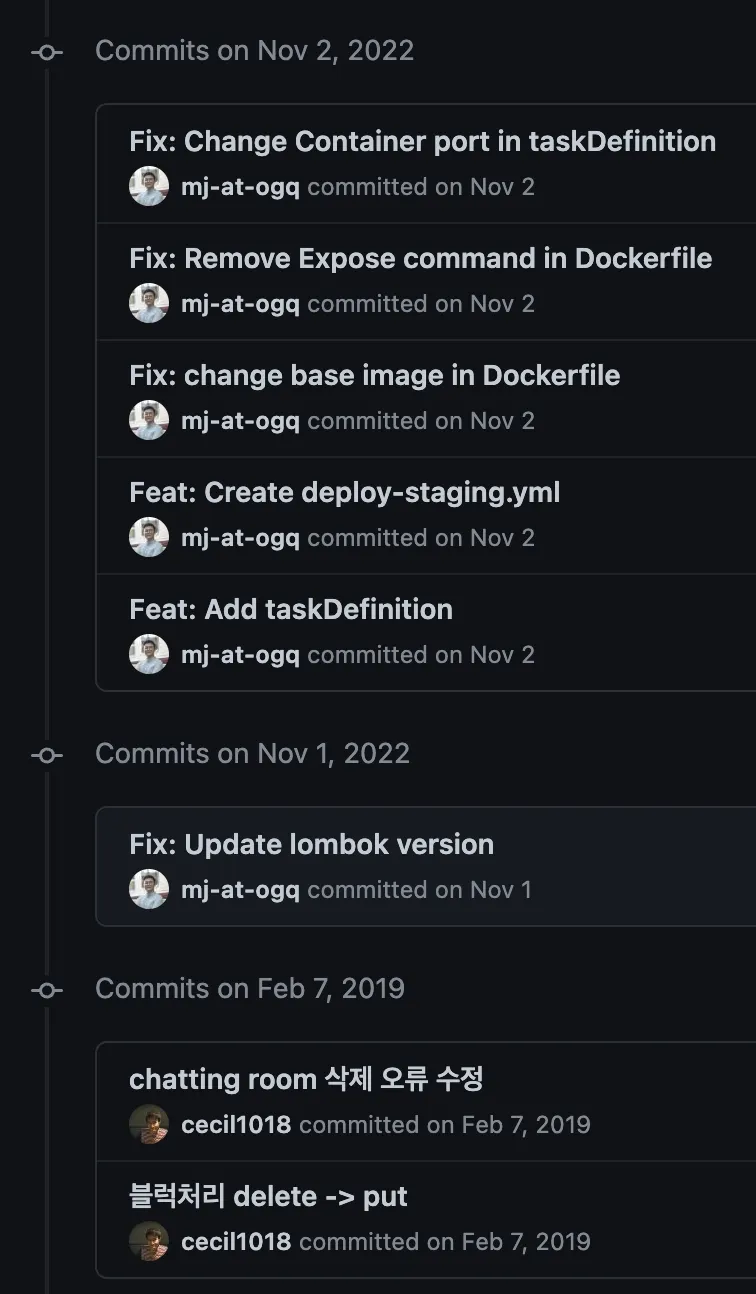Viewport: 756px width, 1294px height.
Task: Open 'Fix: Update lombok version' commit
Action: [311, 845]
